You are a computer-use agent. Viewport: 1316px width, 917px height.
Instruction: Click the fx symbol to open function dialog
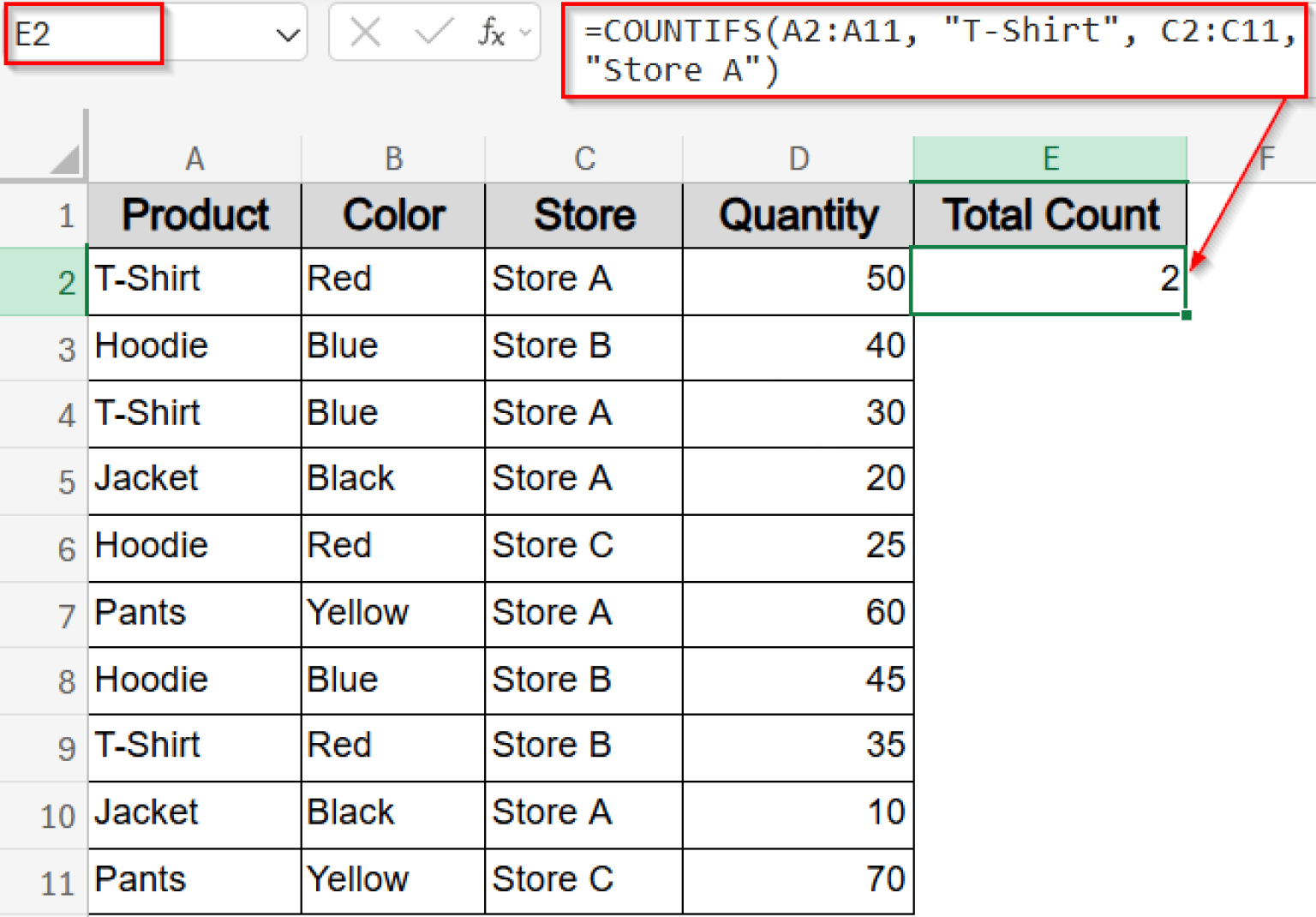coord(489,33)
